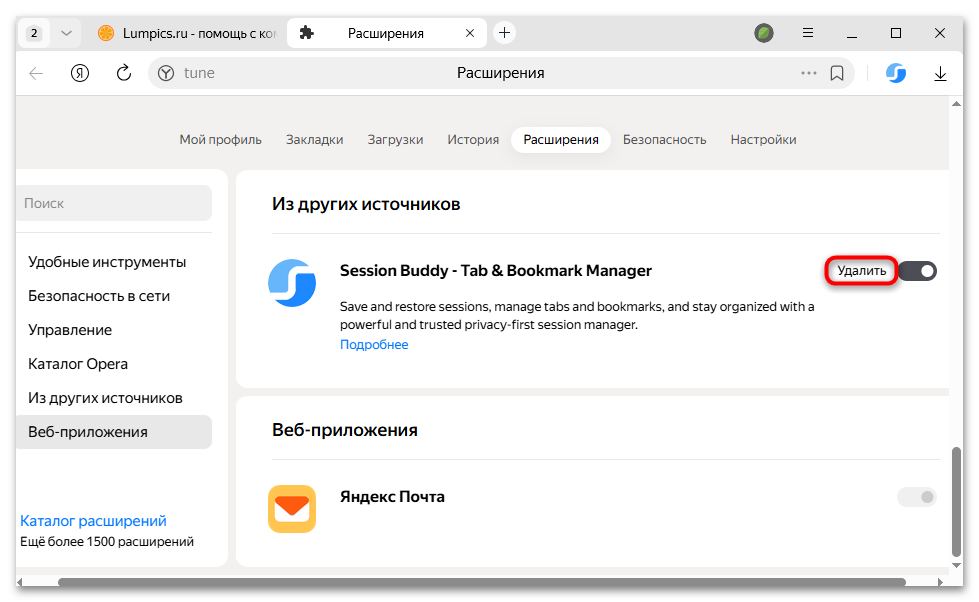Screen dimensions: 979x602
Task: Click the horizontal scrollbar thumb
Action: [481, 582]
